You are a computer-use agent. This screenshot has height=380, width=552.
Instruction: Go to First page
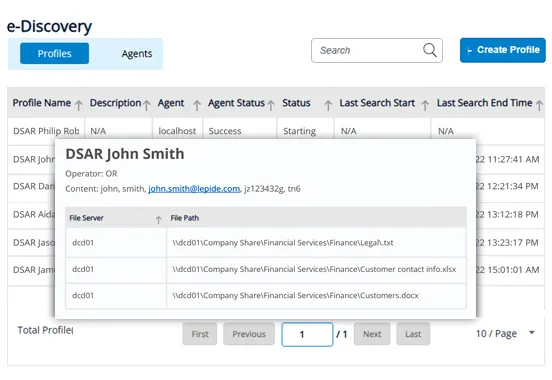coord(200,334)
